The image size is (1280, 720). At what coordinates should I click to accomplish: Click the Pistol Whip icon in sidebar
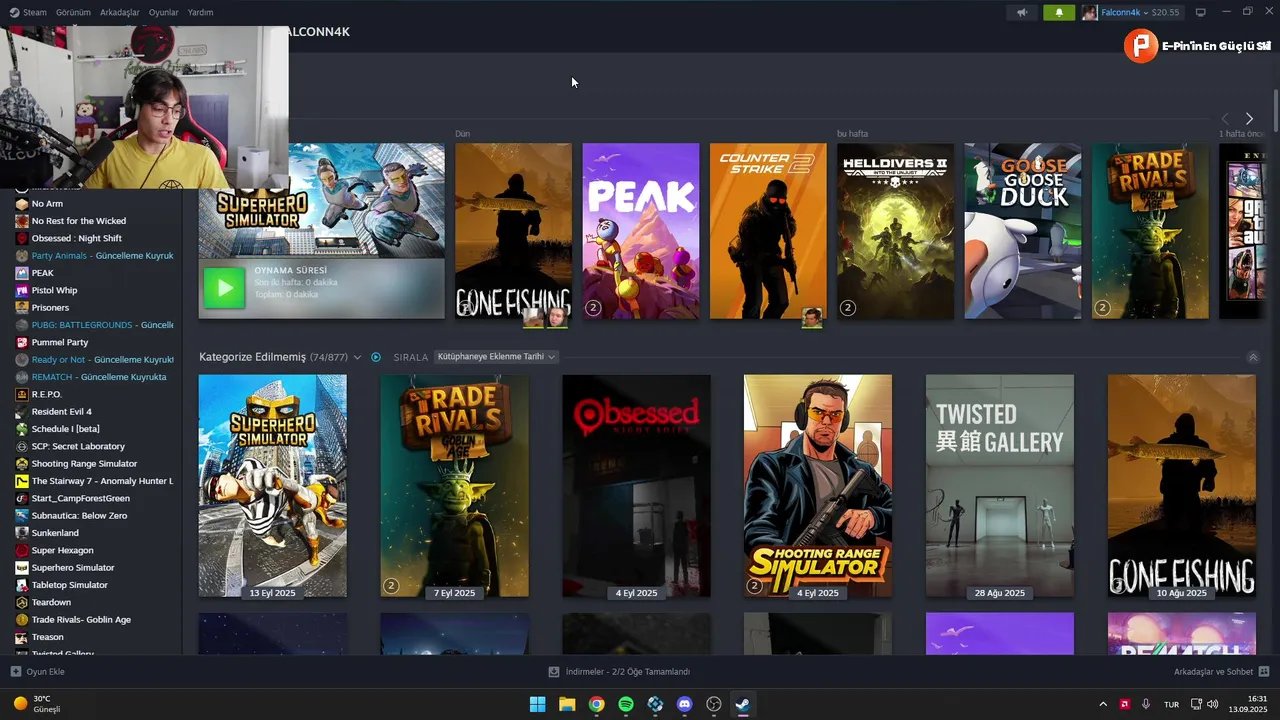coord(22,290)
